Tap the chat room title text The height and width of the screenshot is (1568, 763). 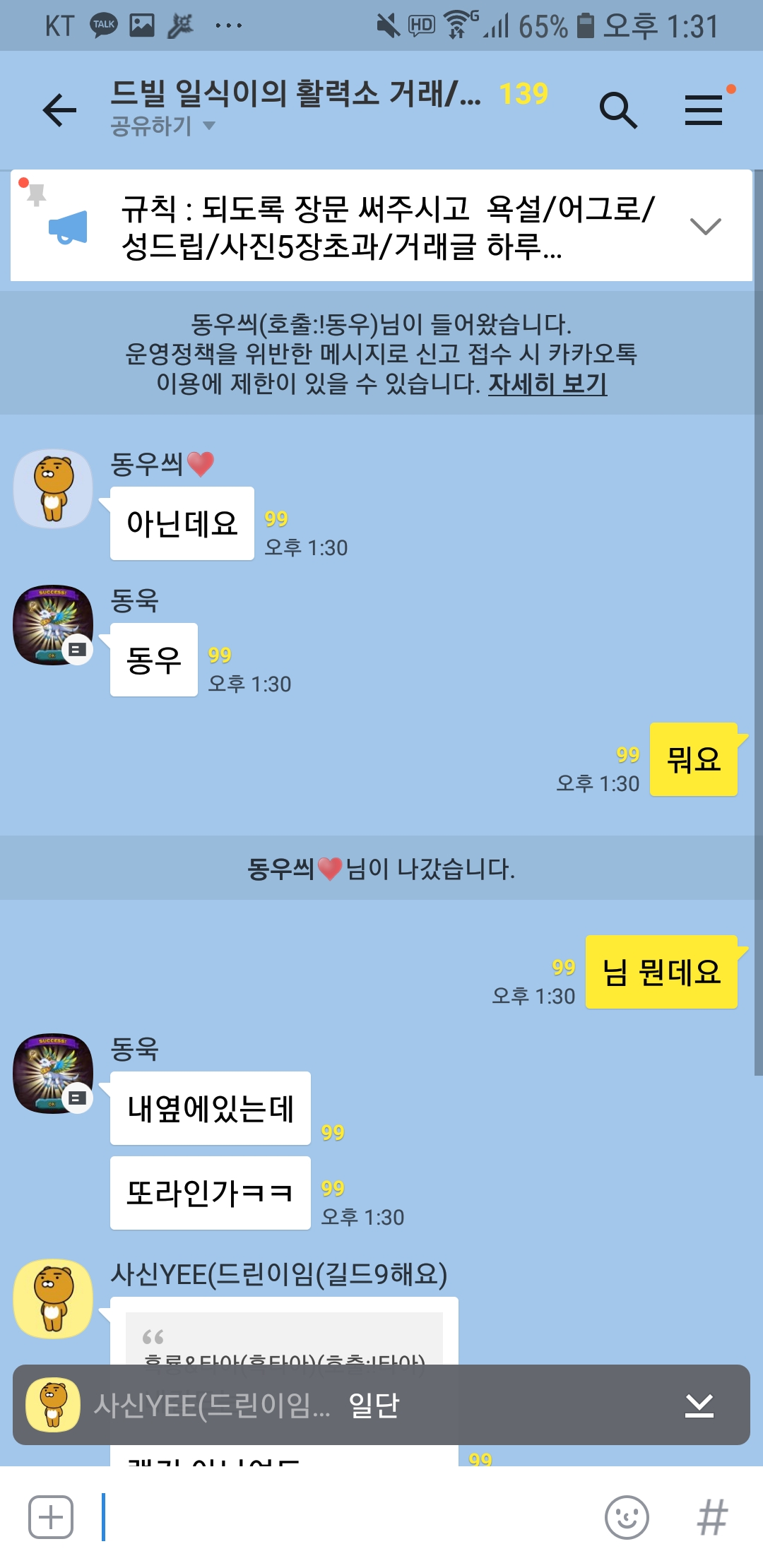(x=296, y=93)
